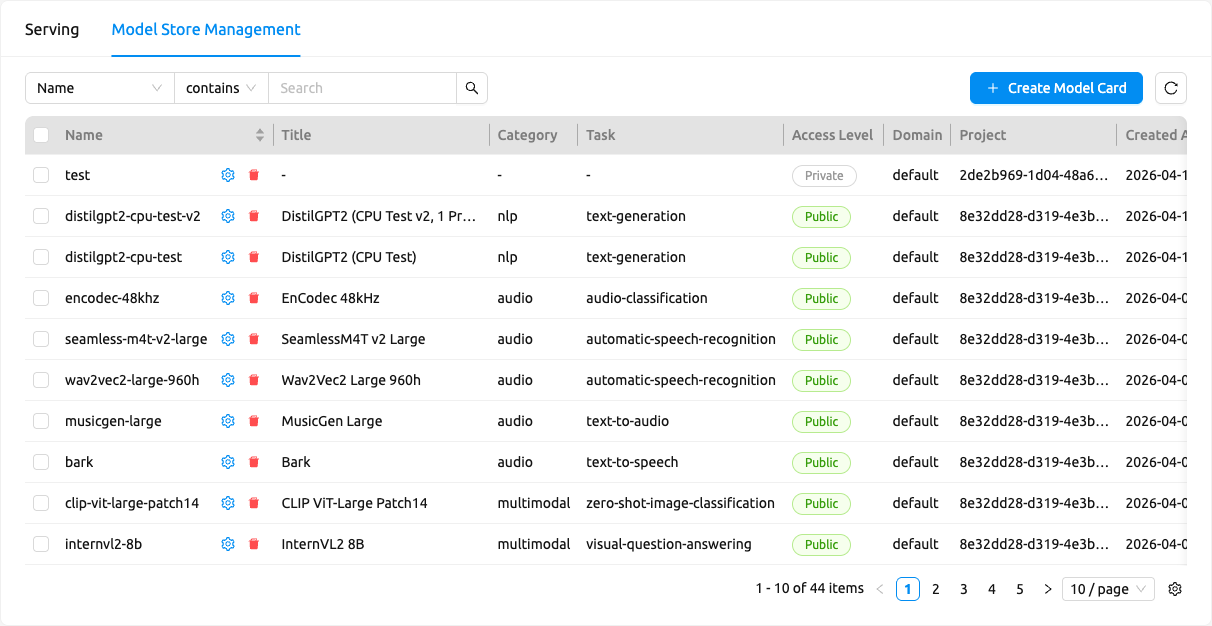Delete the distilgpt2-cpu-test-v2 model

tap(254, 216)
